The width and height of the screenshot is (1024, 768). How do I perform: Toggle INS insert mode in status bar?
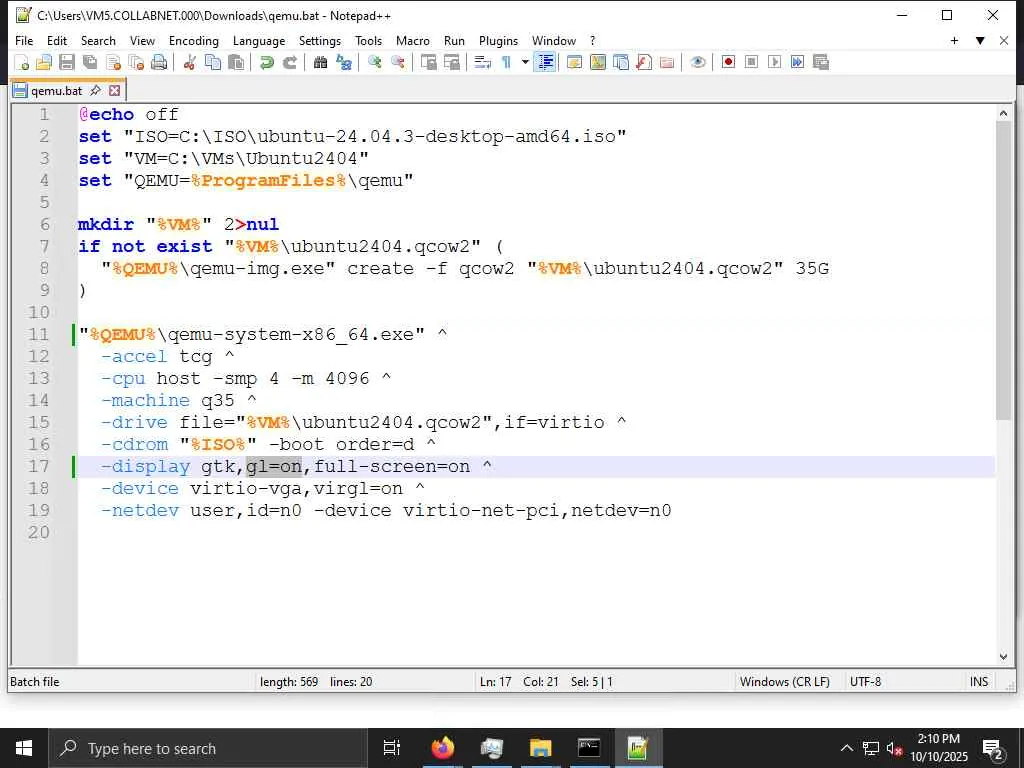coord(978,682)
